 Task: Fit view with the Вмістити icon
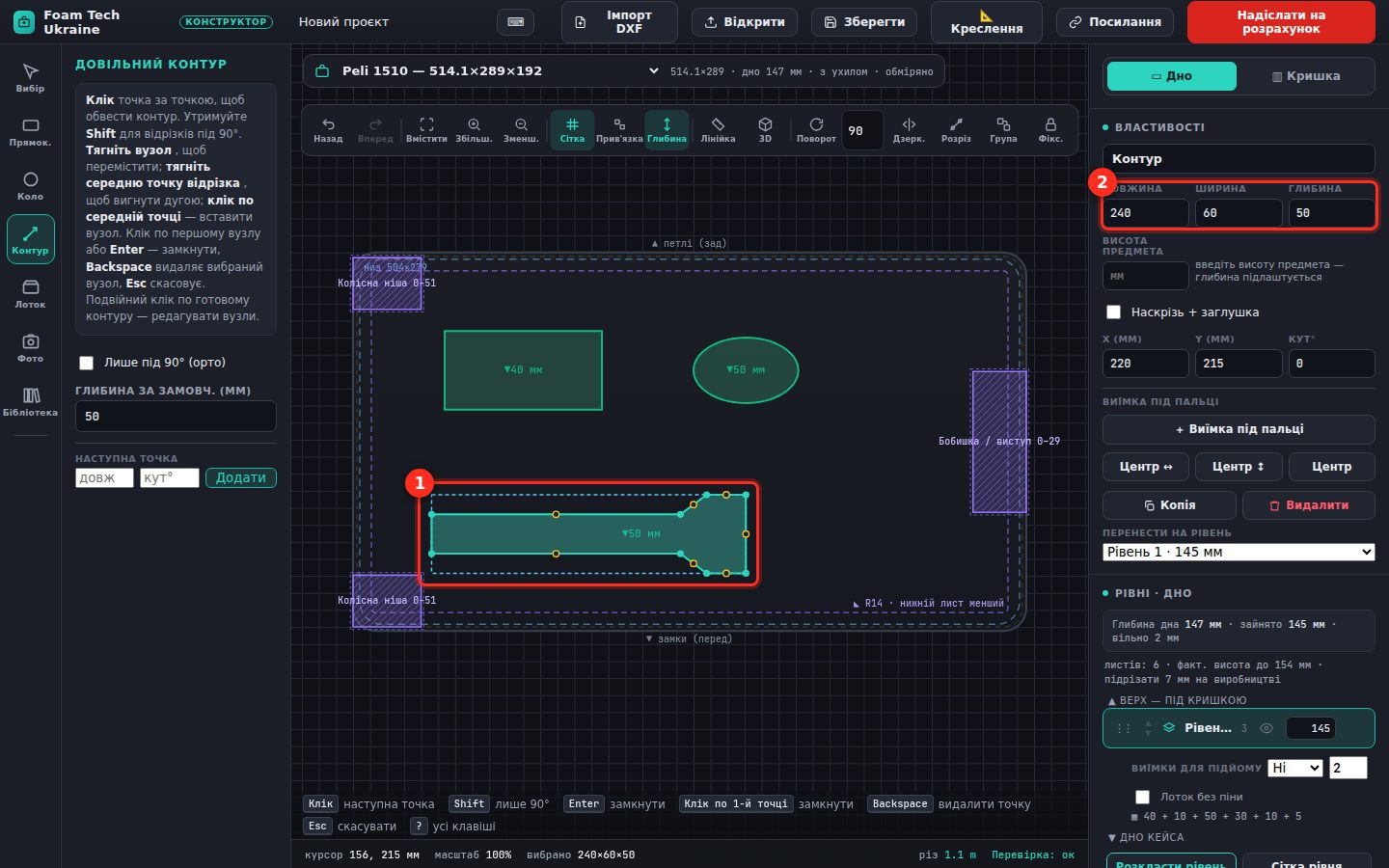click(x=426, y=130)
